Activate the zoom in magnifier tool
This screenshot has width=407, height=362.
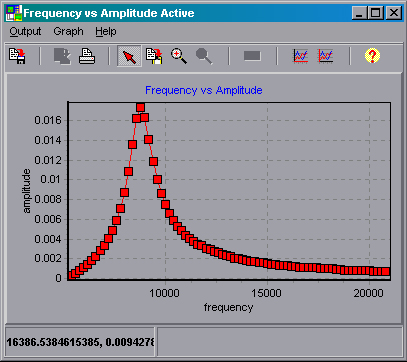tap(179, 56)
